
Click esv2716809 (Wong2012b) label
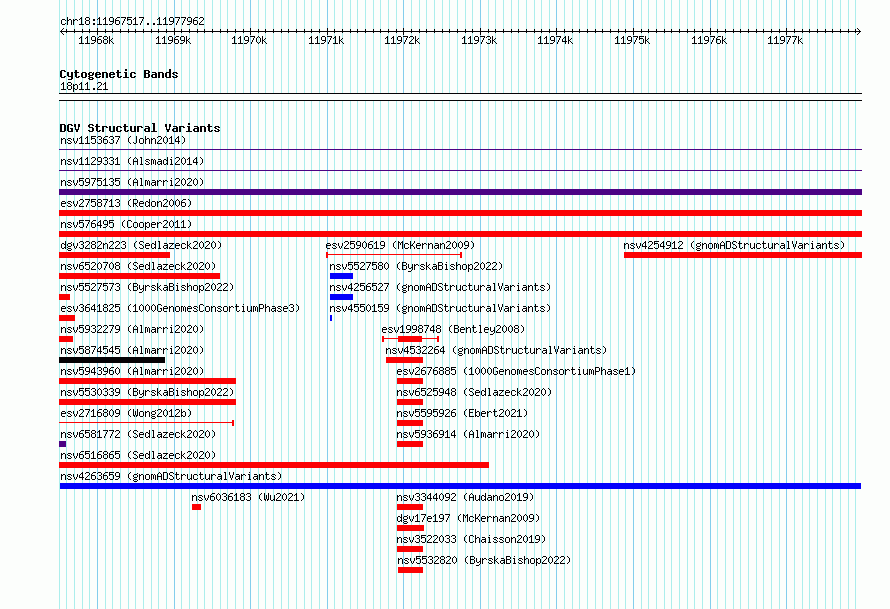coord(126,413)
